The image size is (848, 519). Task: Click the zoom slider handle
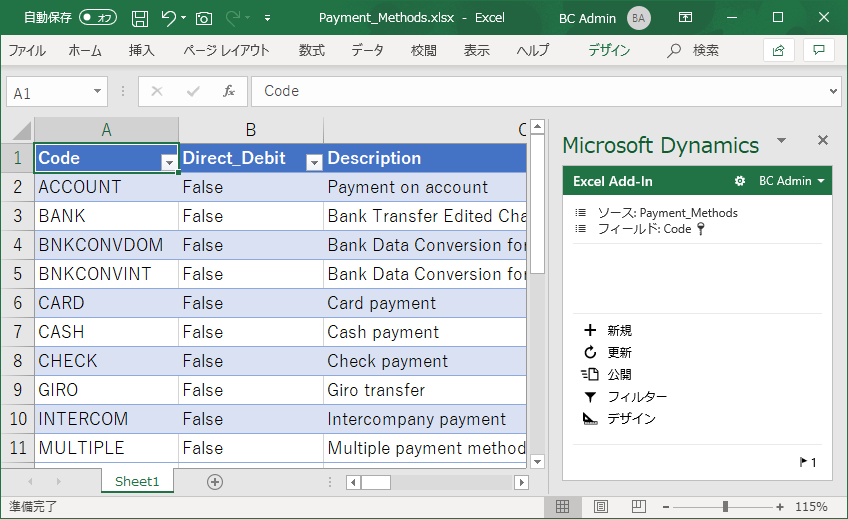tap(725, 507)
